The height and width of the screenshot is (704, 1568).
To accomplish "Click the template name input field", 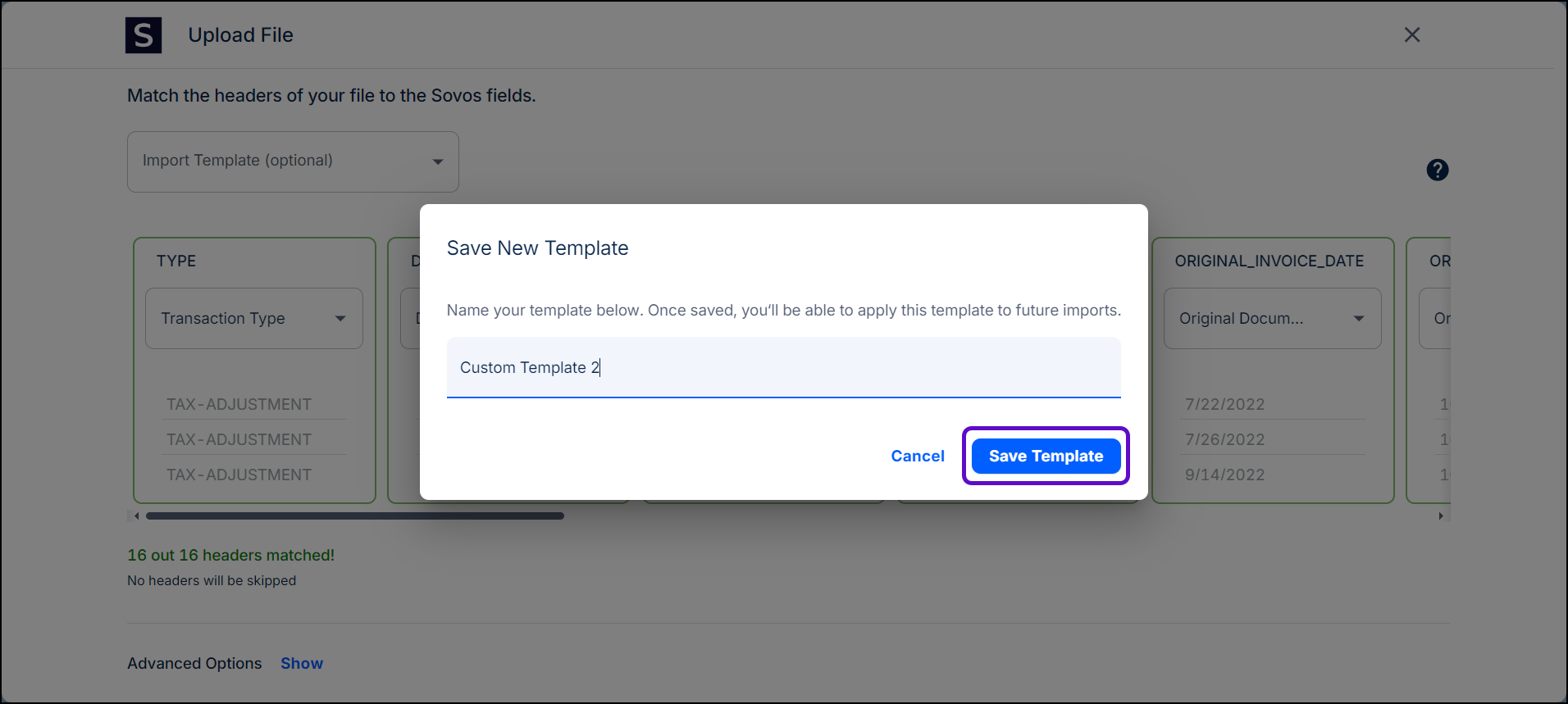I will [782, 367].
